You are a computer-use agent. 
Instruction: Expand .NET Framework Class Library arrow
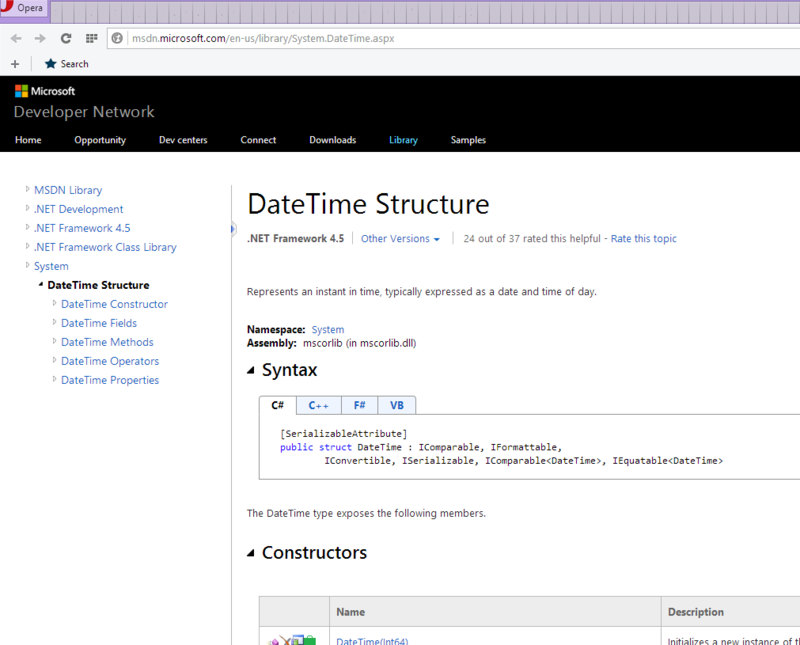tap(28, 246)
